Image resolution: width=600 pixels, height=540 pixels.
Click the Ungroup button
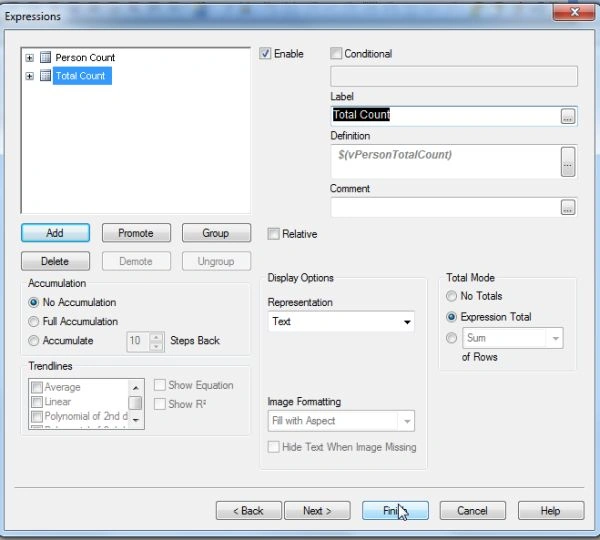(216, 261)
